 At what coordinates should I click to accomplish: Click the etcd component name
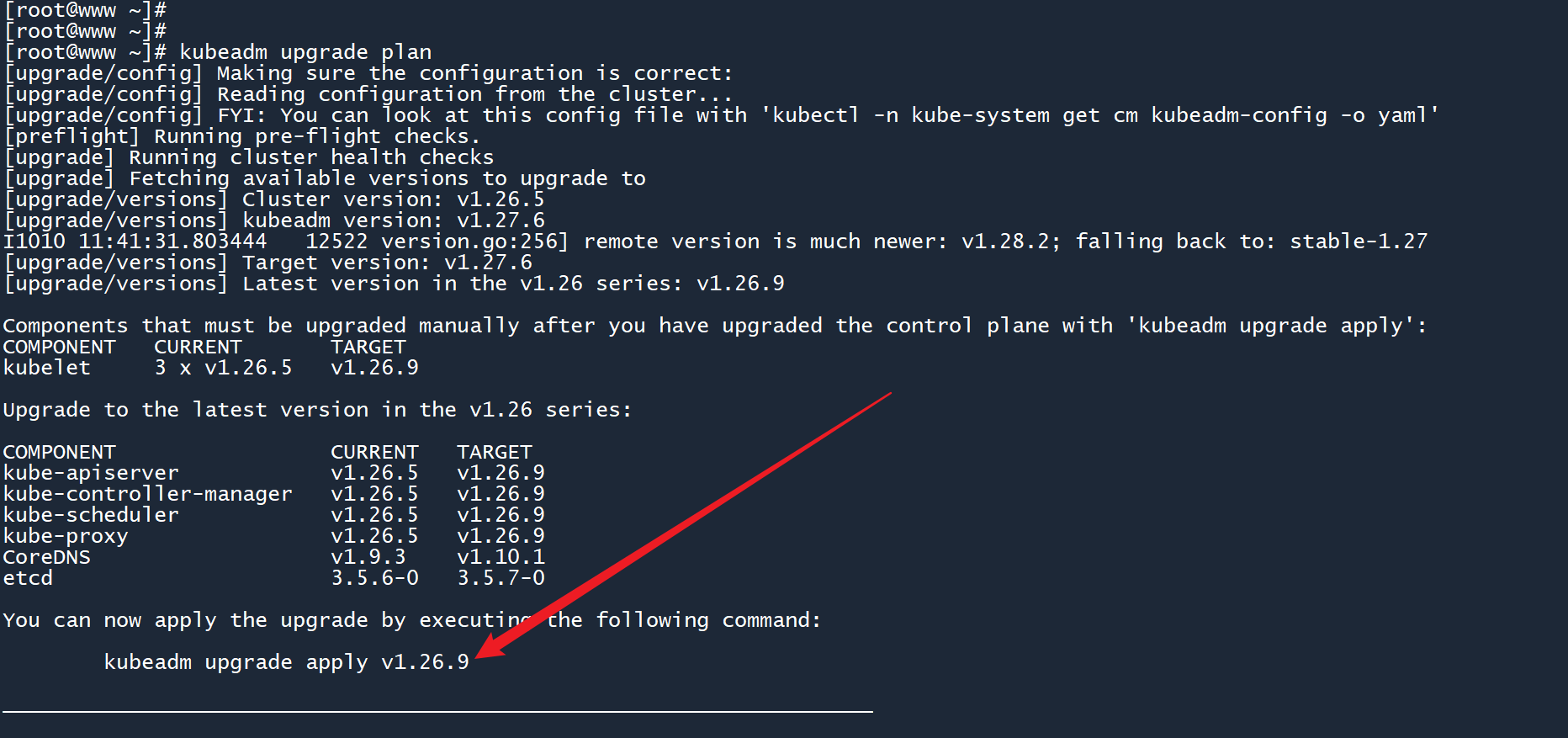[28, 578]
